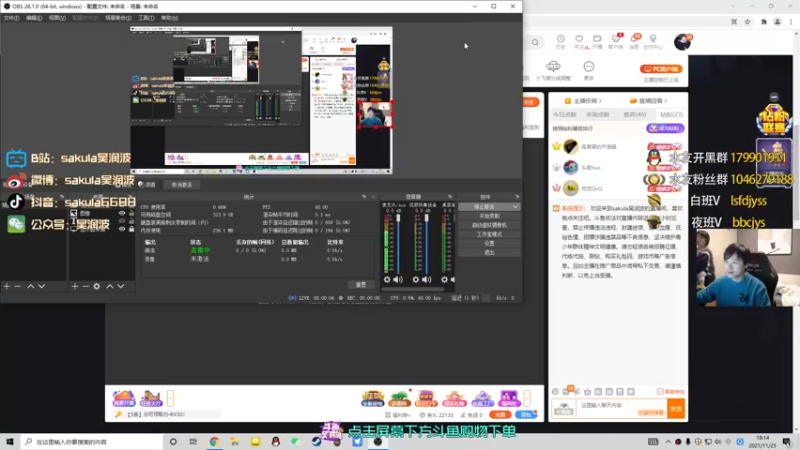The image size is (800, 450).
Task: Collapse the diamond fan league widget
Action: (x=774, y=97)
